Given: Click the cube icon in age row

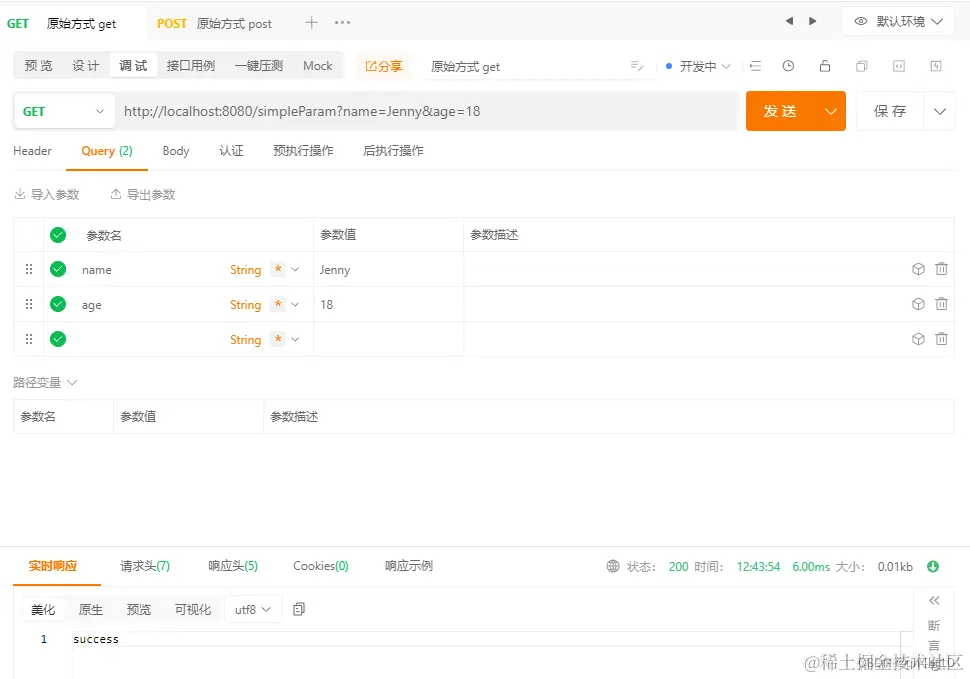Looking at the screenshot, I should click(x=918, y=304).
